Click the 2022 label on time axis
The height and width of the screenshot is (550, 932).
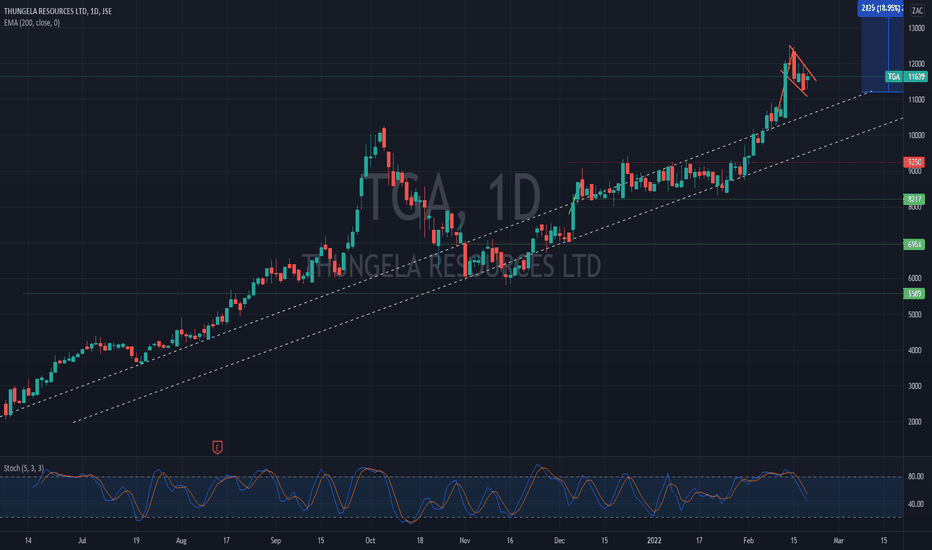click(654, 540)
